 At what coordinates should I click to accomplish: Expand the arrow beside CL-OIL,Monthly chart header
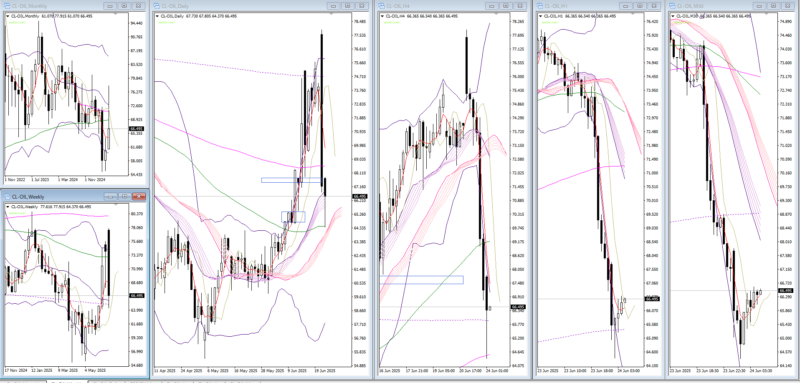(8, 16)
